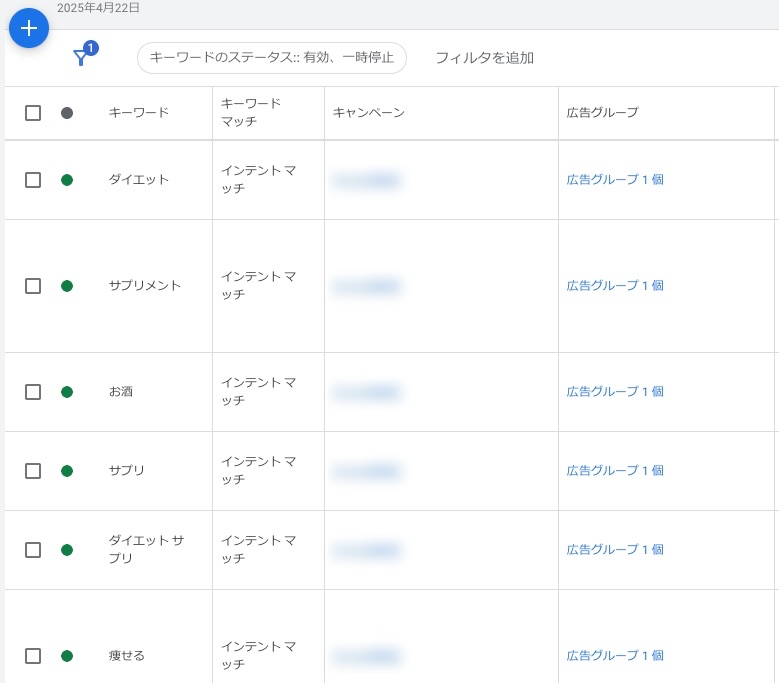The width and height of the screenshot is (779, 683).
Task: Click フィルタを追加 to add a filter
Action: click(484, 58)
